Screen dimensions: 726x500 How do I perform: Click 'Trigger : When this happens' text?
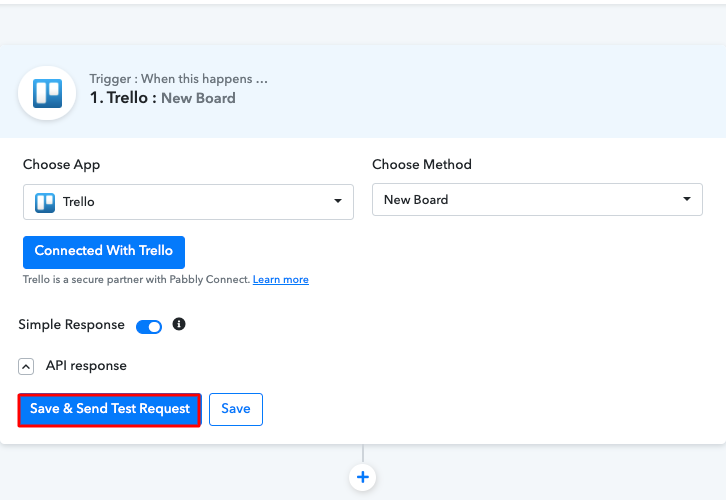coord(178,79)
